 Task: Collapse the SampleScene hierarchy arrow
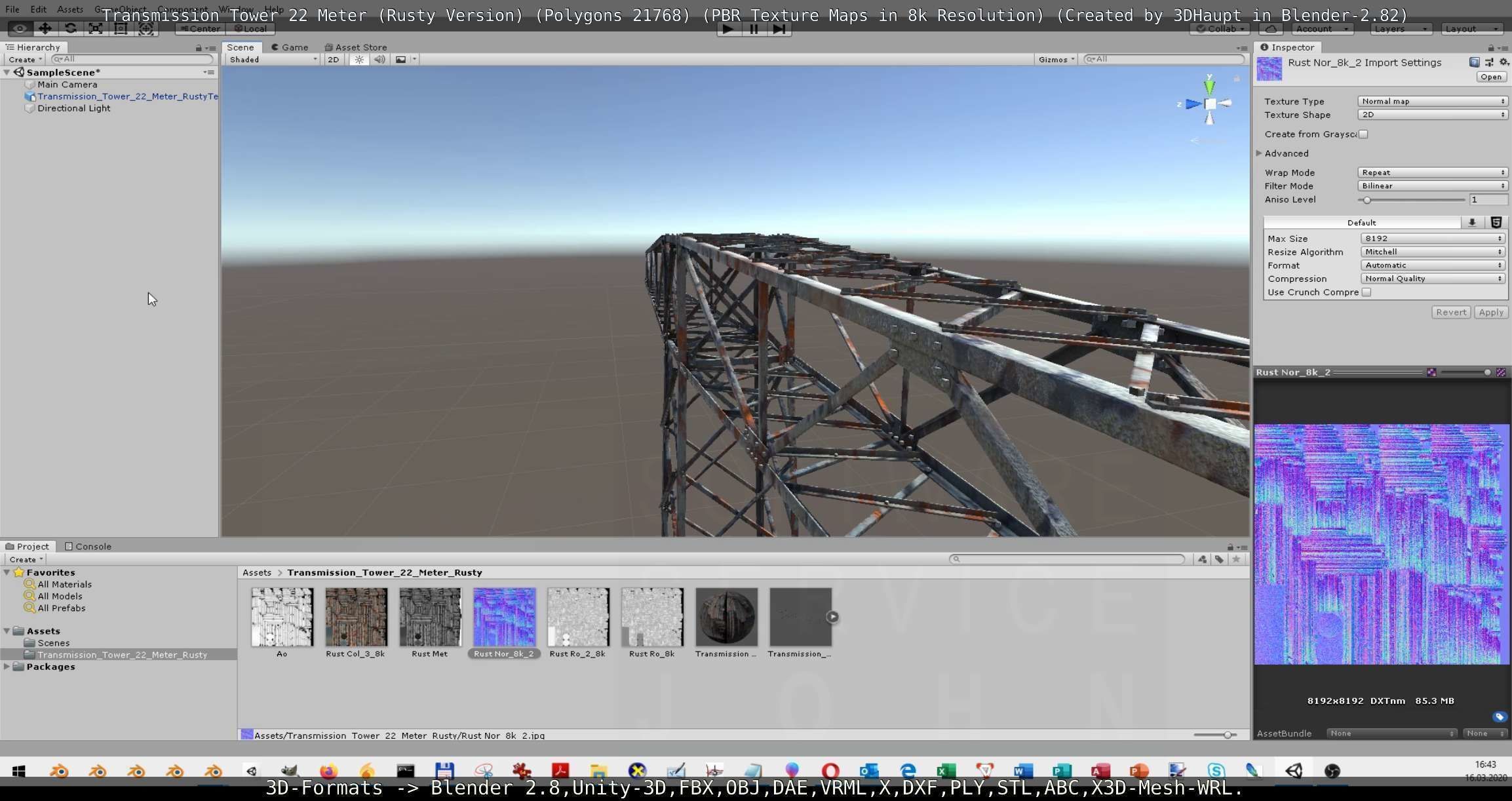point(7,73)
